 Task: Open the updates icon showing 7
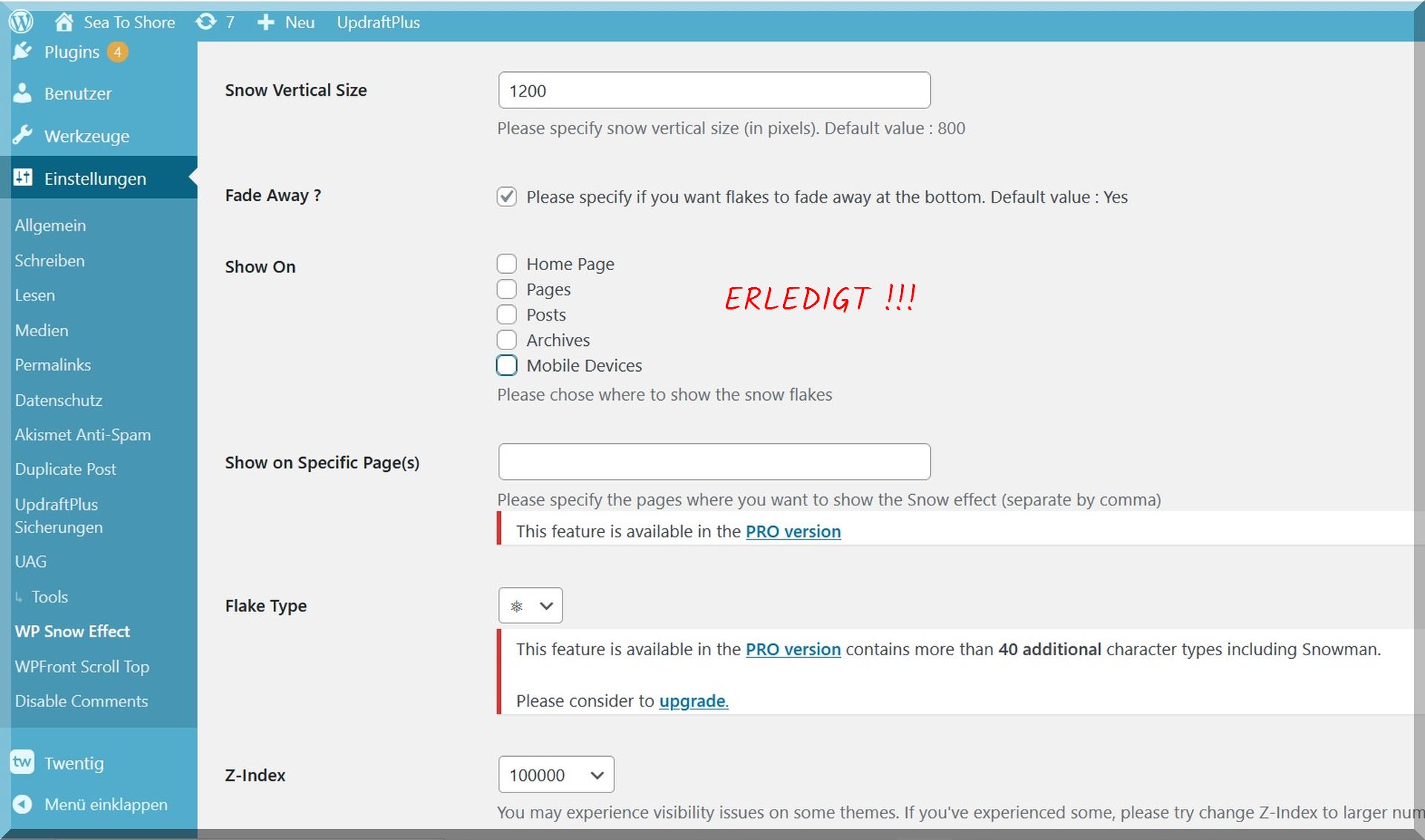coord(206,22)
